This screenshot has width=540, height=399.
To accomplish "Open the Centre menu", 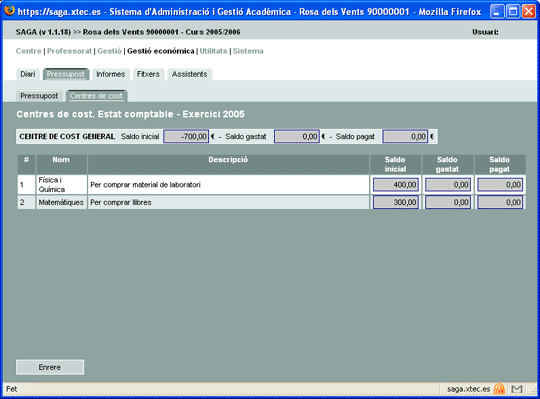I will click(29, 51).
